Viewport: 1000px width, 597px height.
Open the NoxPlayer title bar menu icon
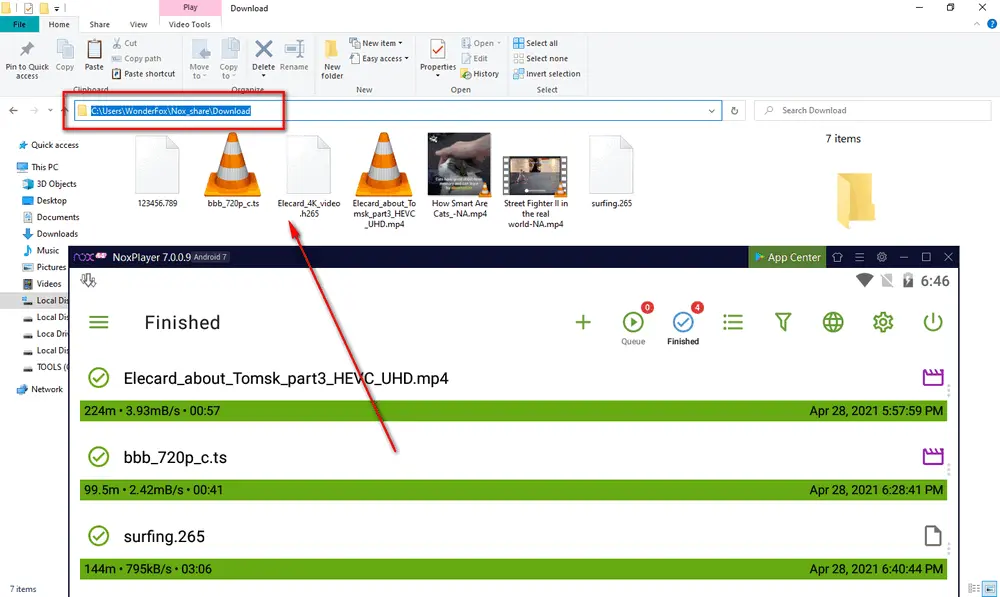pyautogui.click(x=860, y=257)
